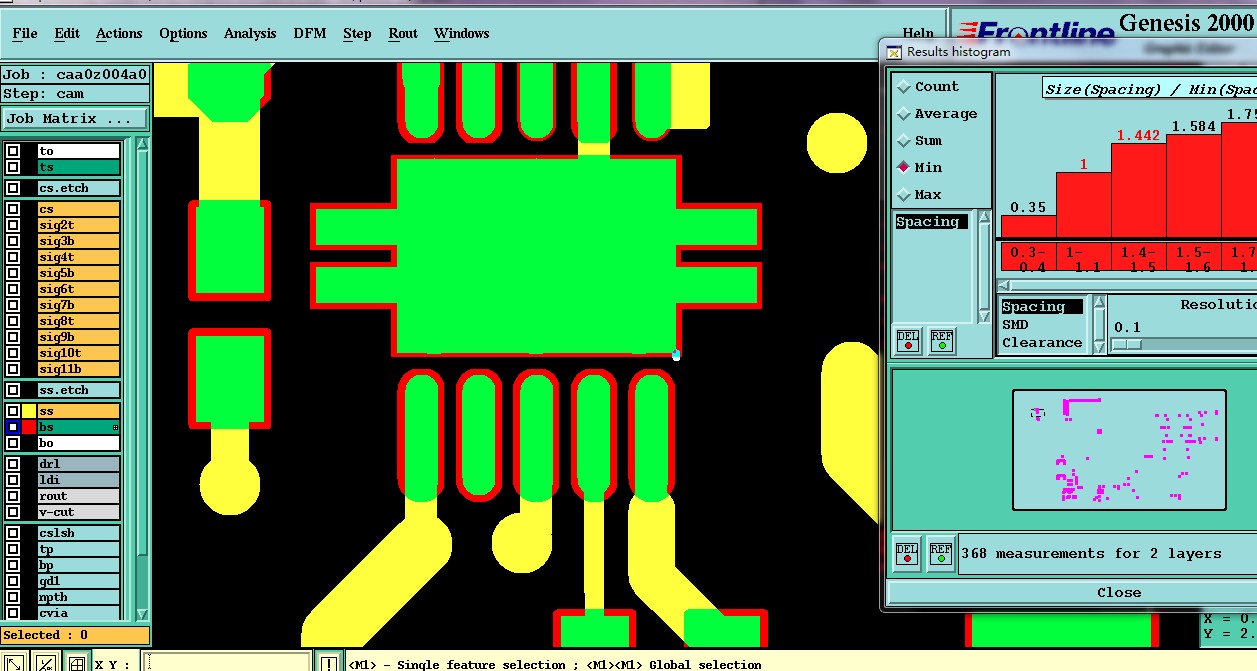Select layer sig11b in layer list
1257x671 pixels.
tap(78, 369)
